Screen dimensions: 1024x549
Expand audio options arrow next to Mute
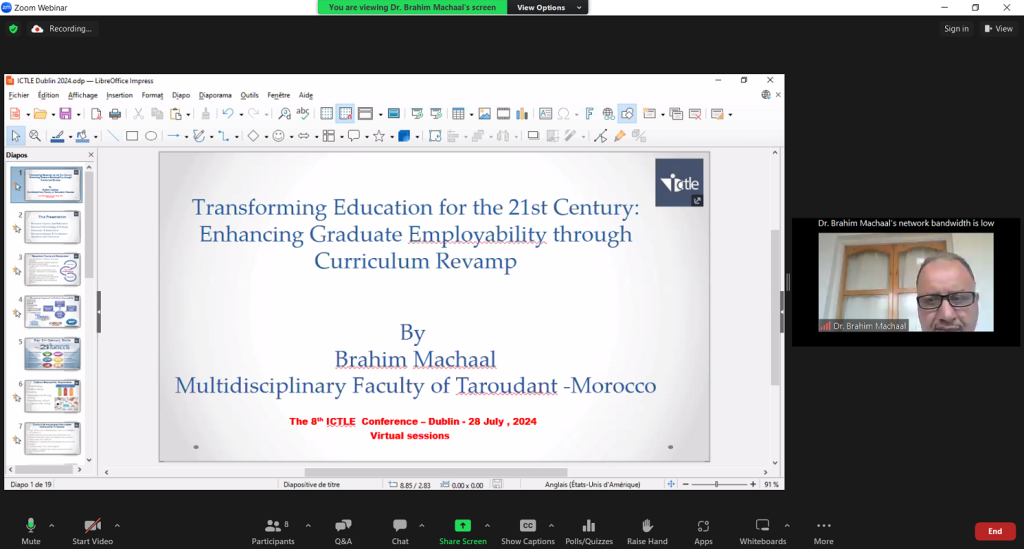[x=52, y=525]
